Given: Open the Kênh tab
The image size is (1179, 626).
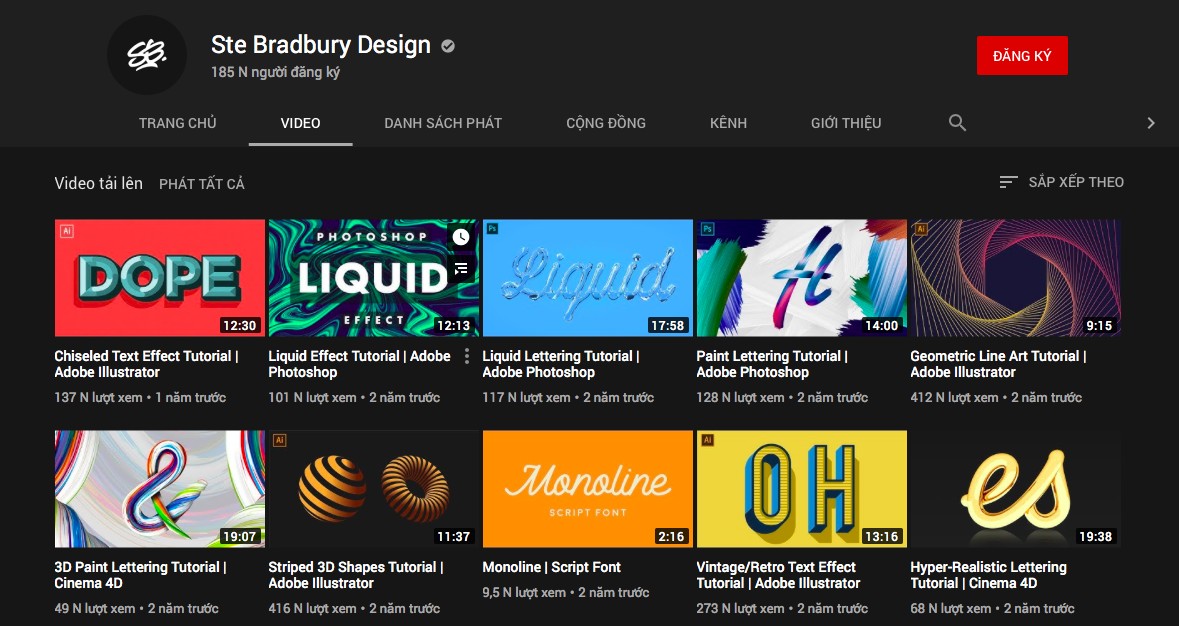Looking at the screenshot, I should (729, 122).
